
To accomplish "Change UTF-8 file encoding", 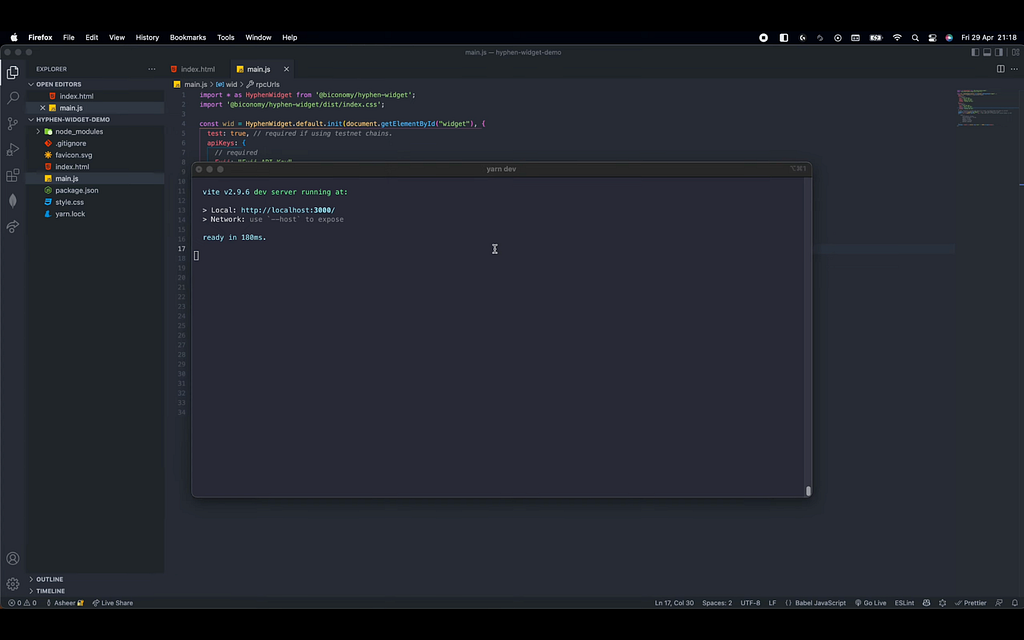I will click(750, 603).
